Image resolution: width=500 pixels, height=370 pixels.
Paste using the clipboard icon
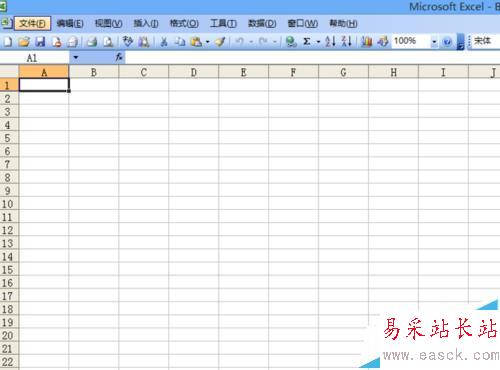(196, 42)
